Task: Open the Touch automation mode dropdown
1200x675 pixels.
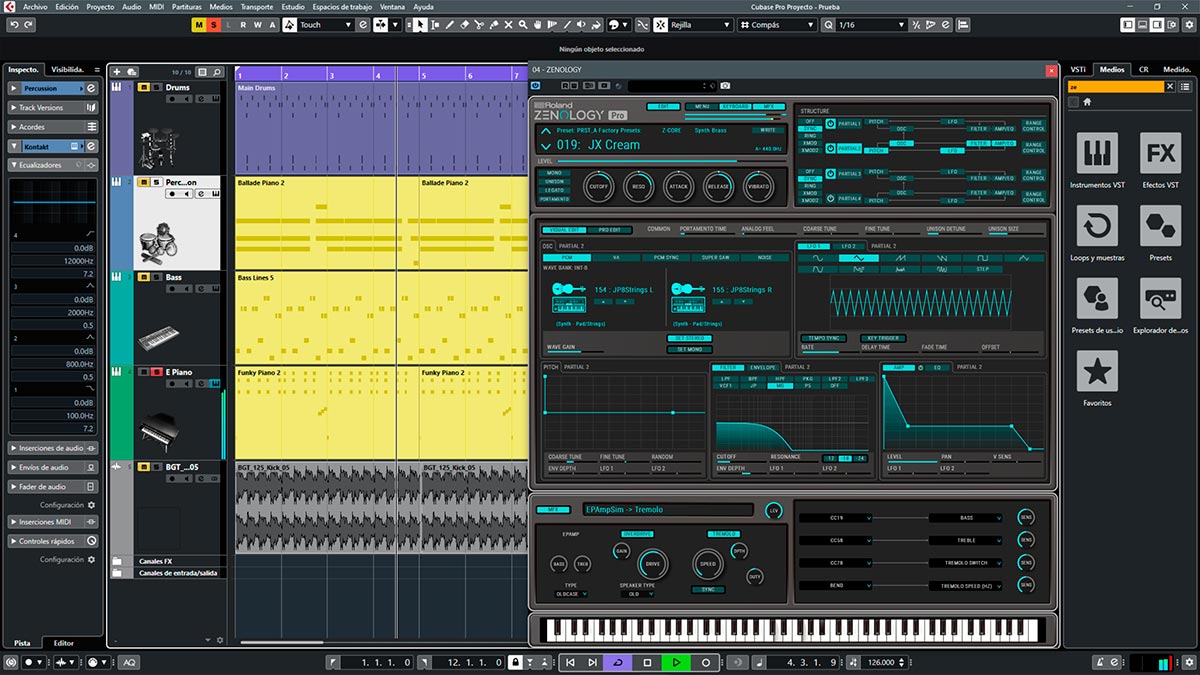Action: pos(325,25)
